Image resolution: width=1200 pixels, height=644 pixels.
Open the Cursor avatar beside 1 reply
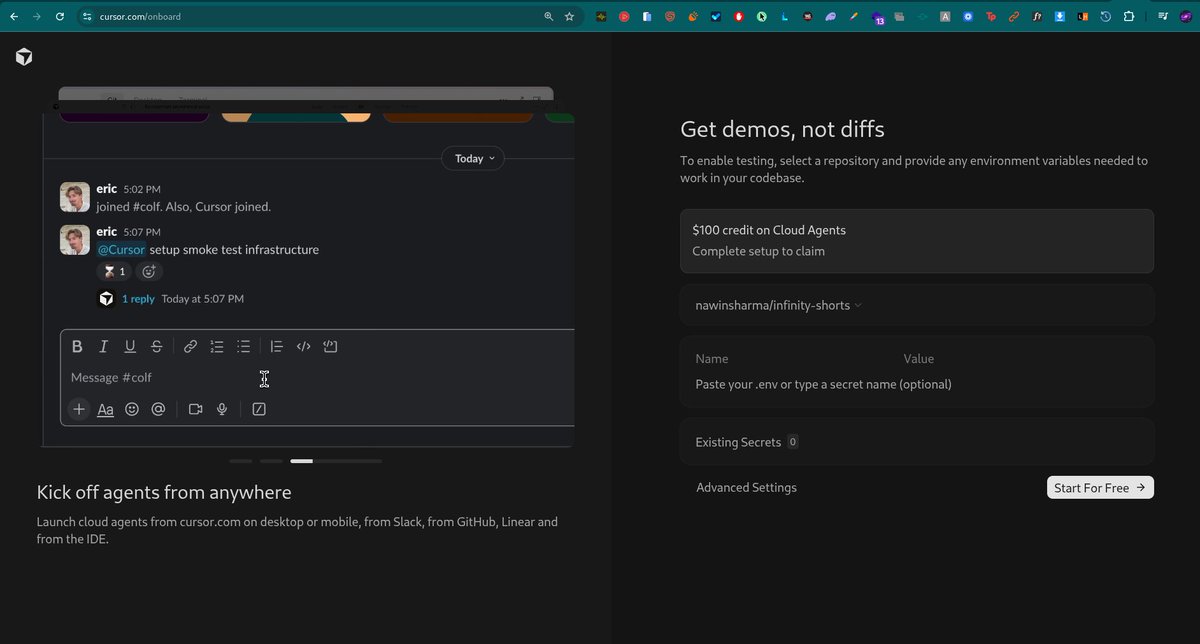tap(106, 298)
